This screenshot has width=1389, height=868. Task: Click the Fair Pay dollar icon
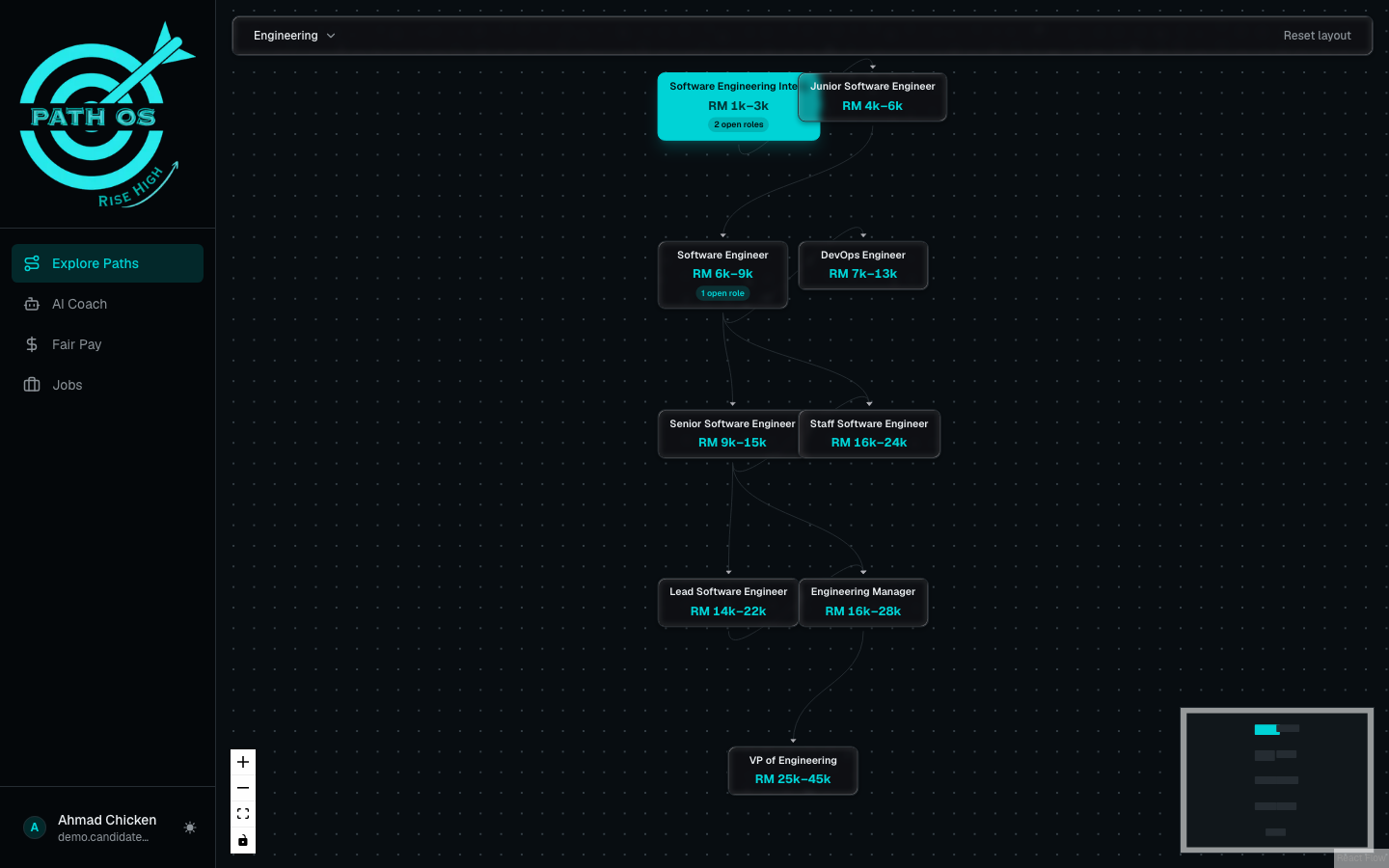click(x=32, y=344)
